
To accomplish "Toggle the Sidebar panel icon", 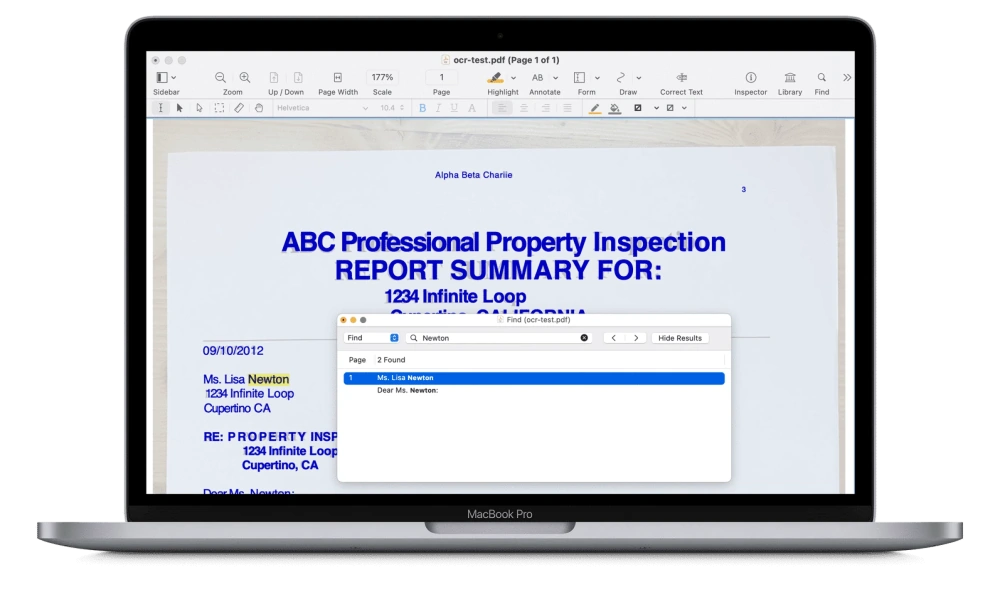I will (x=162, y=77).
